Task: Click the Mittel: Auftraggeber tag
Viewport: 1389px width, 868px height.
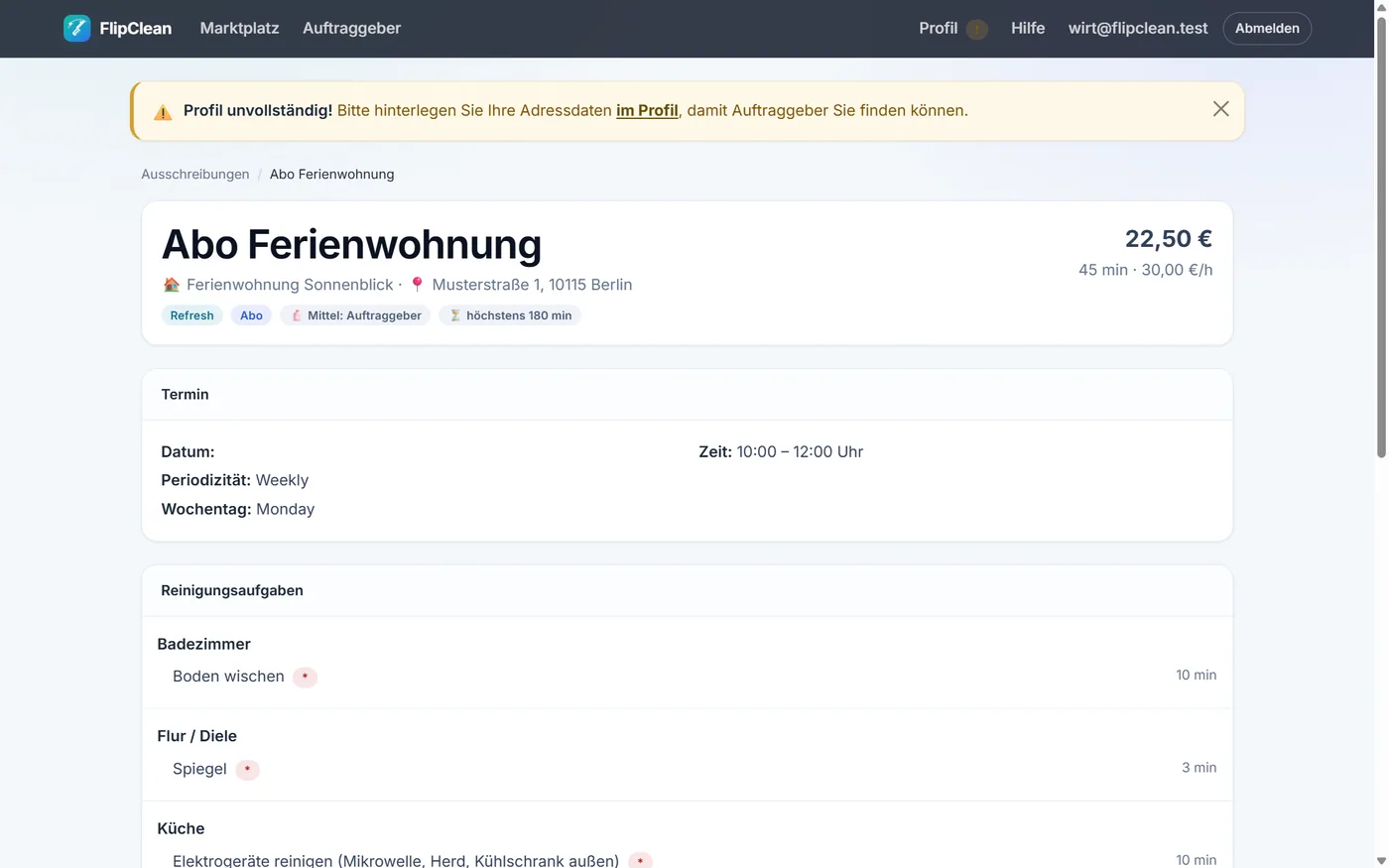Action: click(355, 315)
